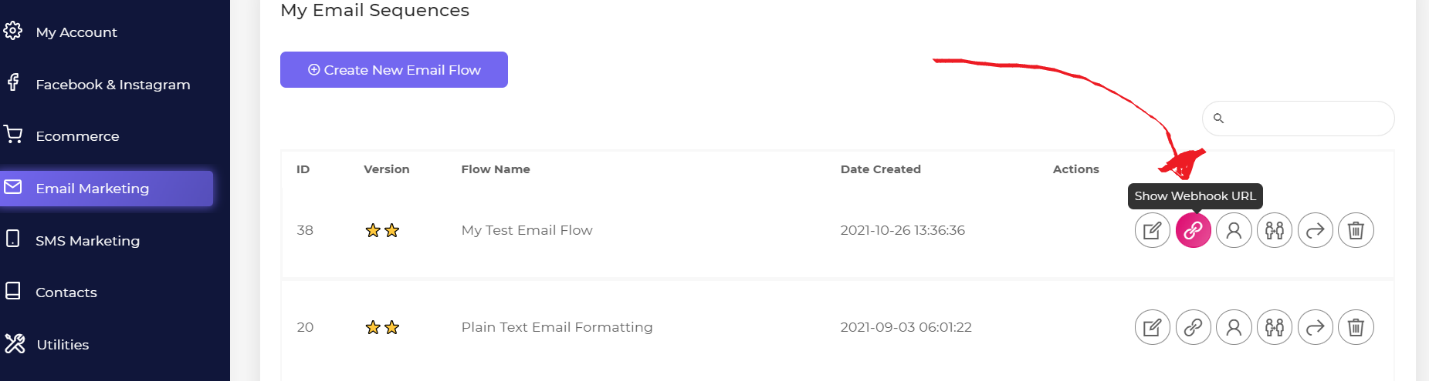The height and width of the screenshot is (381, 1429).
Task: Click Create New Email Flow button
Action: [394, 70]
